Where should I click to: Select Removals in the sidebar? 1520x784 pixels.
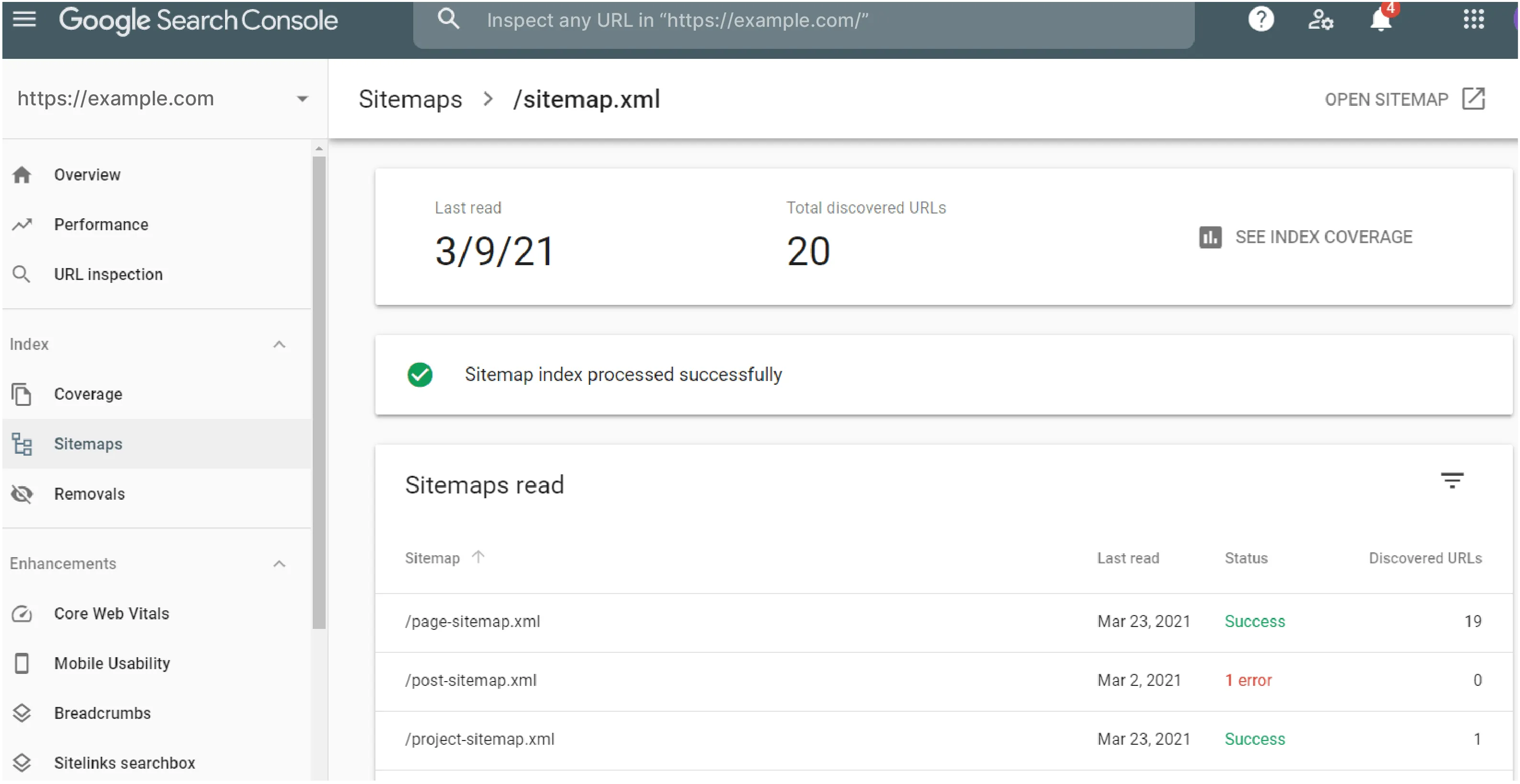pos(89,494)
